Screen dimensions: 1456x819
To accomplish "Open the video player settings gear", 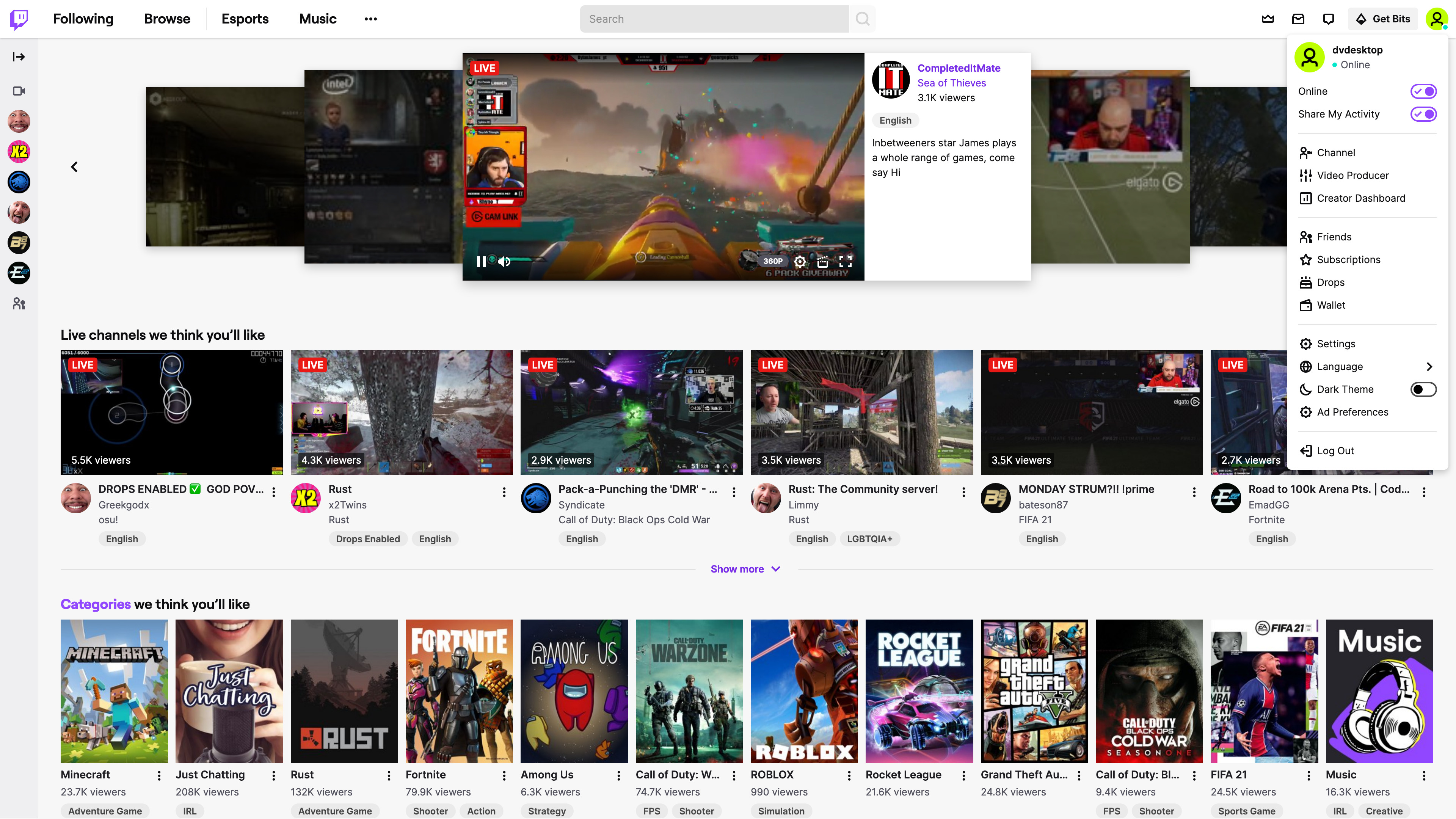I will tap(800, 261).
